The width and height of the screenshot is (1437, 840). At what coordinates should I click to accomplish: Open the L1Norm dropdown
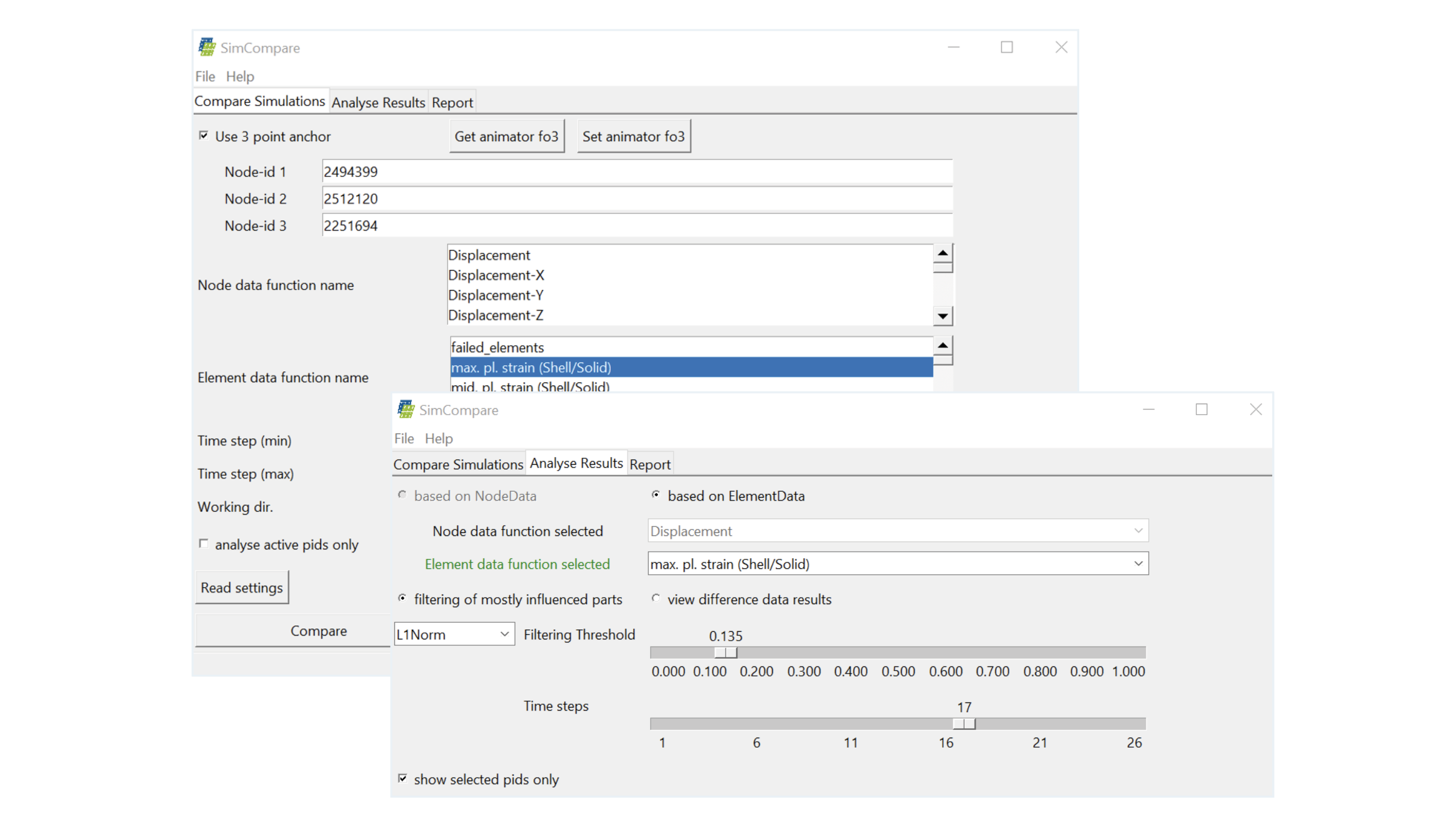click(454, 634)
